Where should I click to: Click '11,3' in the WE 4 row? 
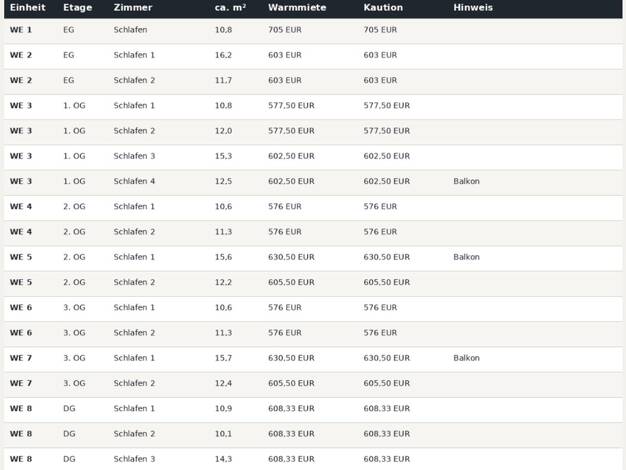[x=223, y=232]
